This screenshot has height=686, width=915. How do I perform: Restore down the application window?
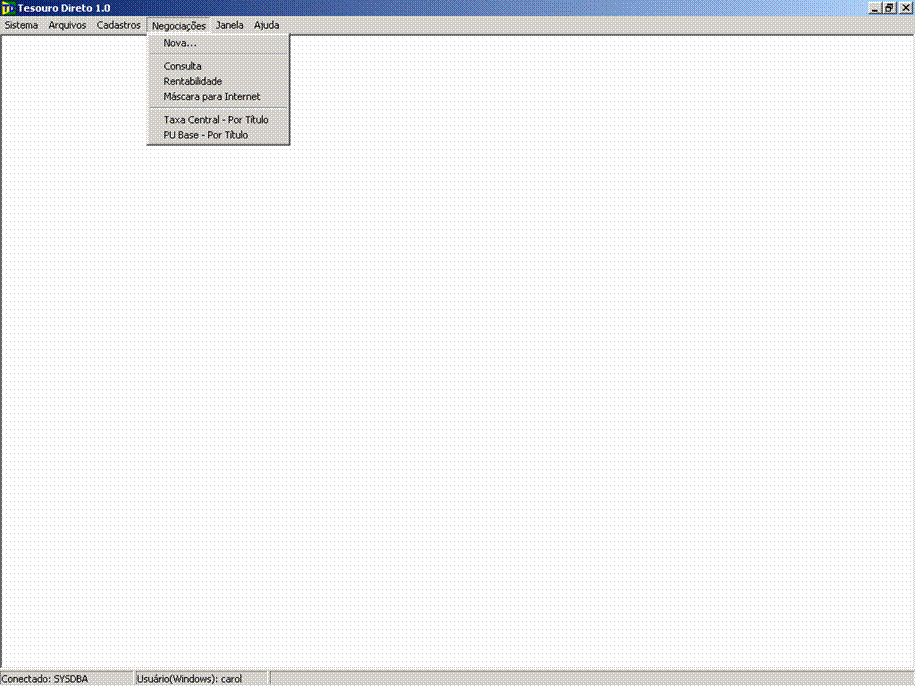(x=889, y=7)
